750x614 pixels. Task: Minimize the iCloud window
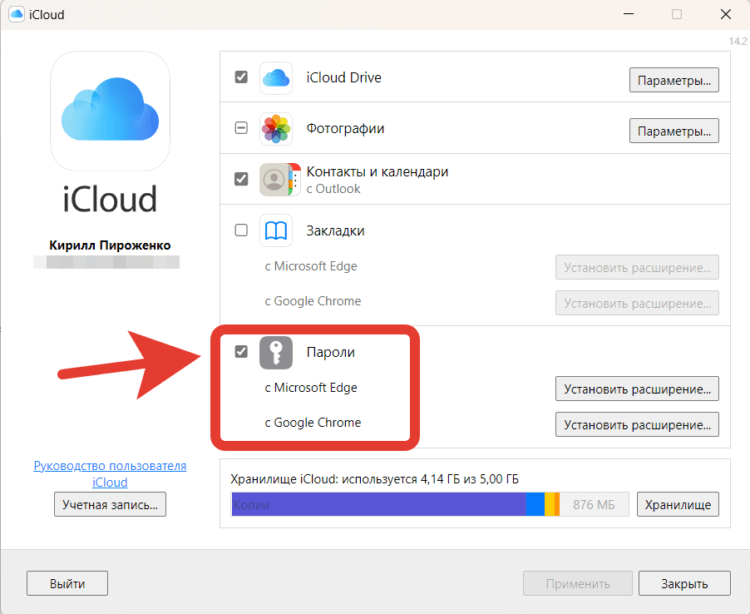(x=629, y=14)
